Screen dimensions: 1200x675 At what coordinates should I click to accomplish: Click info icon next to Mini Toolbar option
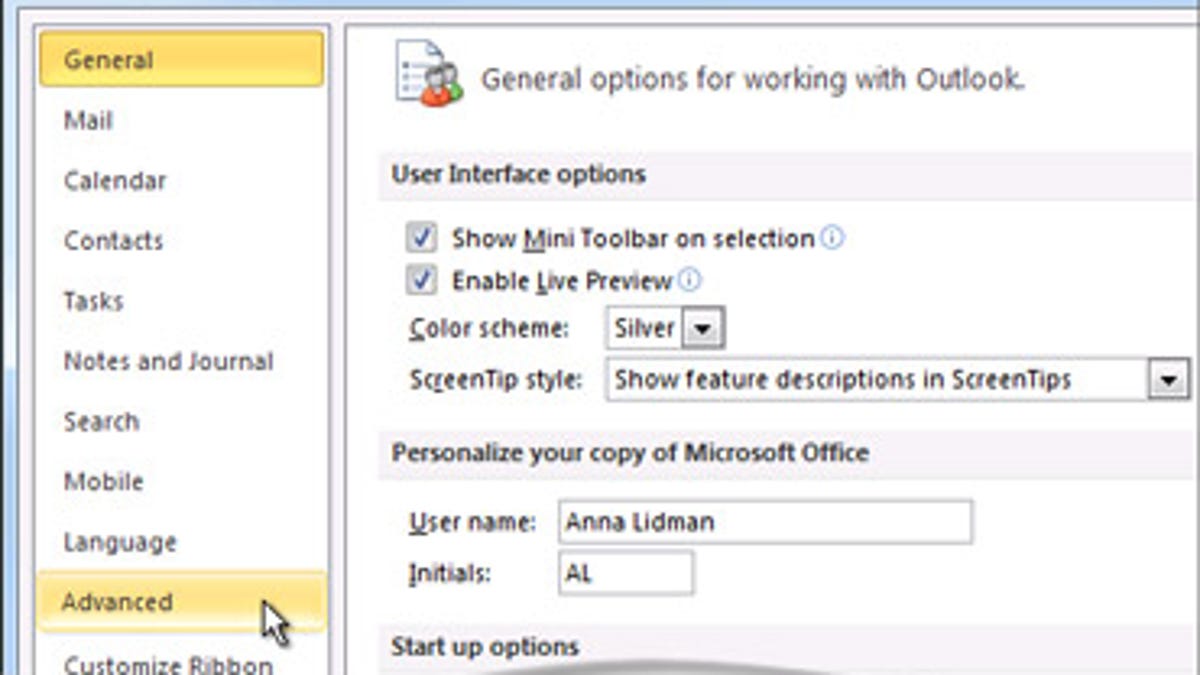[832, 238]
